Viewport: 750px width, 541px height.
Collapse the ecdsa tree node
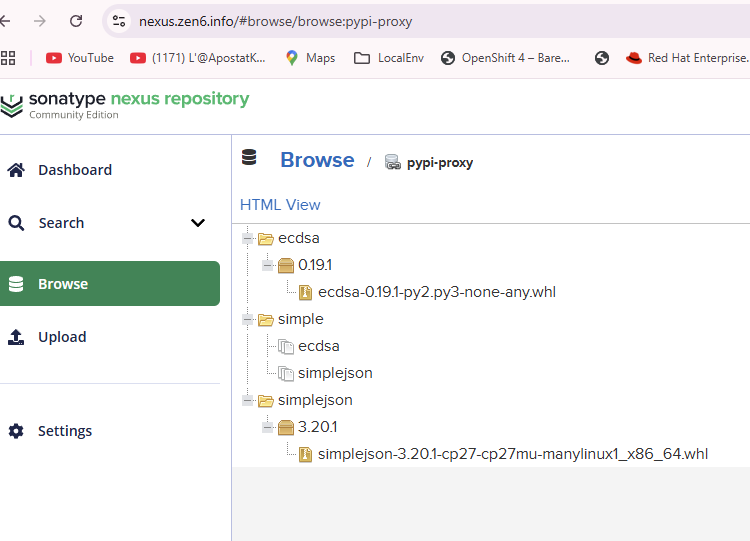[x=247, y=239]
